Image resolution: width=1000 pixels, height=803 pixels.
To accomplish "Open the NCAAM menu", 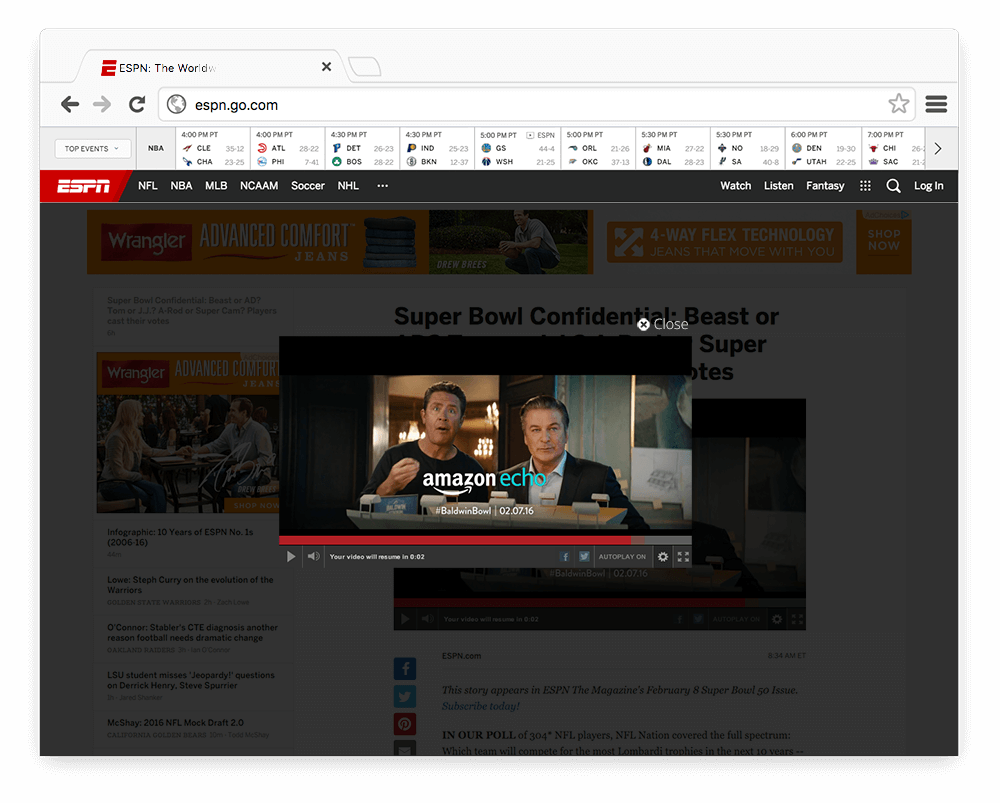I will pyautogui.click(x=259, y=186).
